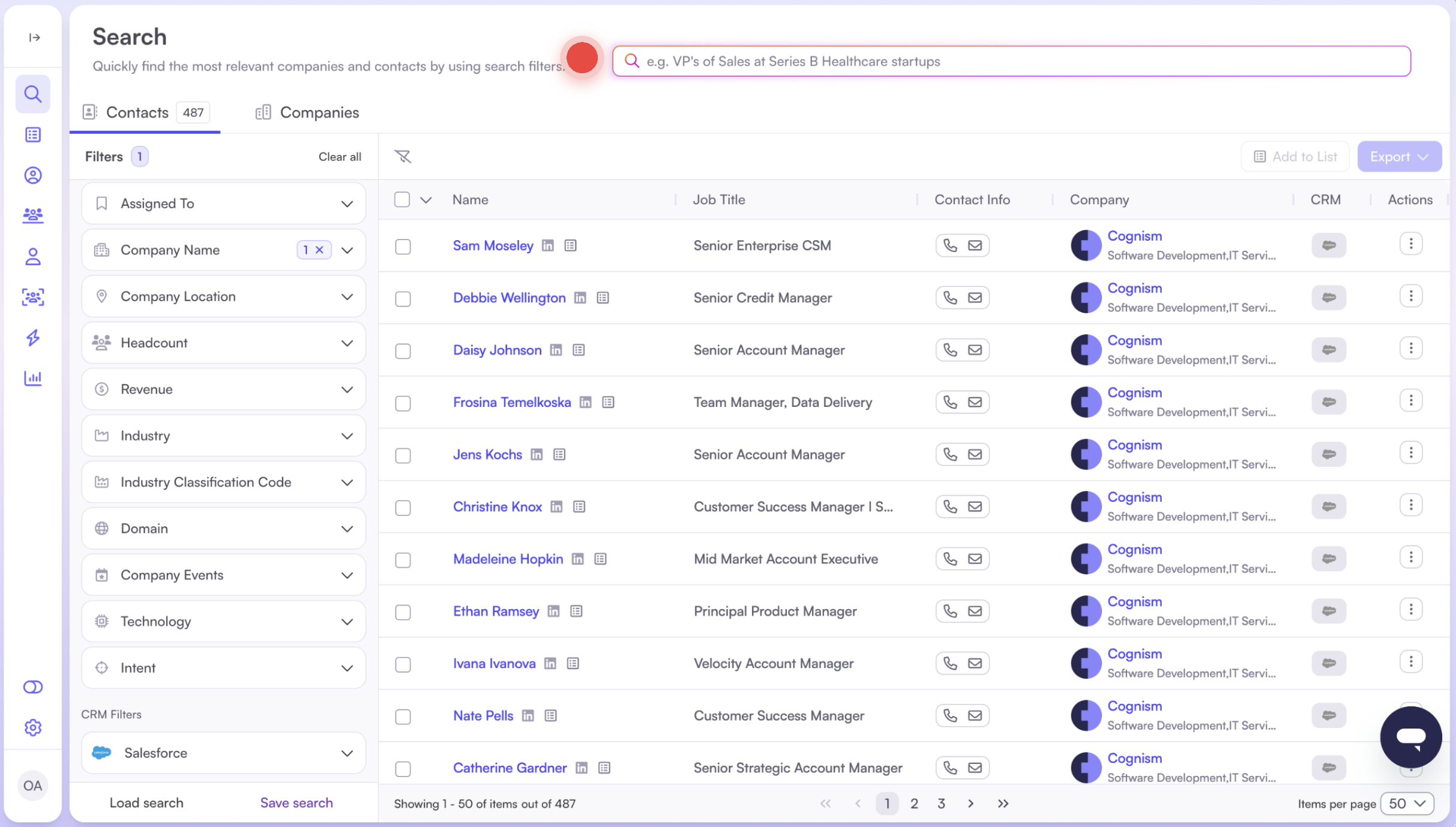The width and height of the screenshot is (1456, 827).
Task: Select the Lists icon in the left sidebar
Action: (x=33, y=134)
